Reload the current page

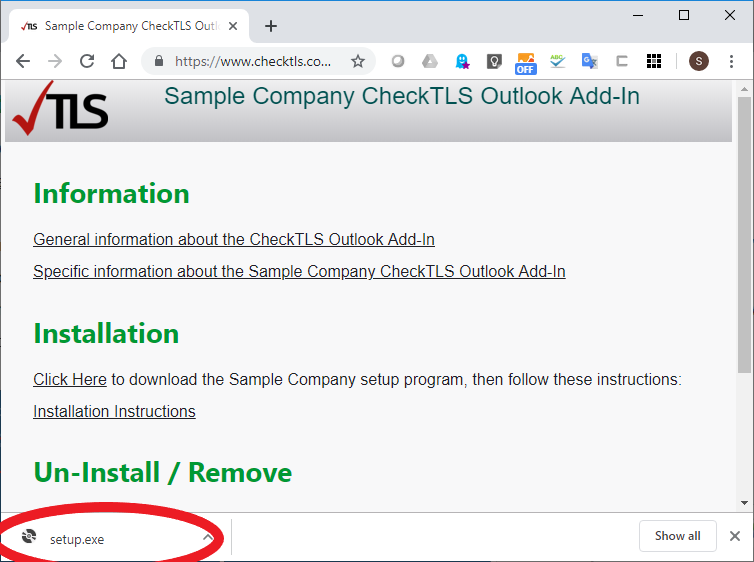click(x=87, y=61)
